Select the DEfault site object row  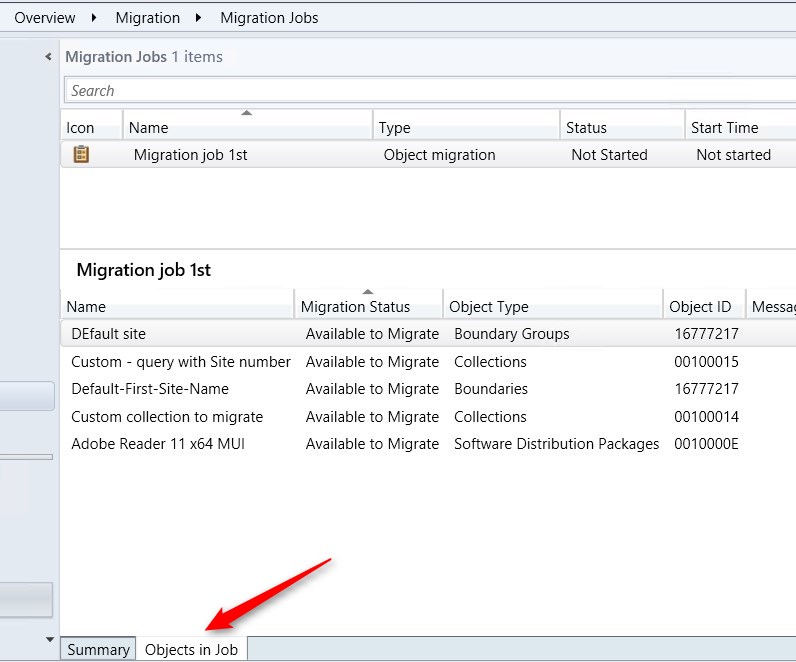click(x=428, y=334)
